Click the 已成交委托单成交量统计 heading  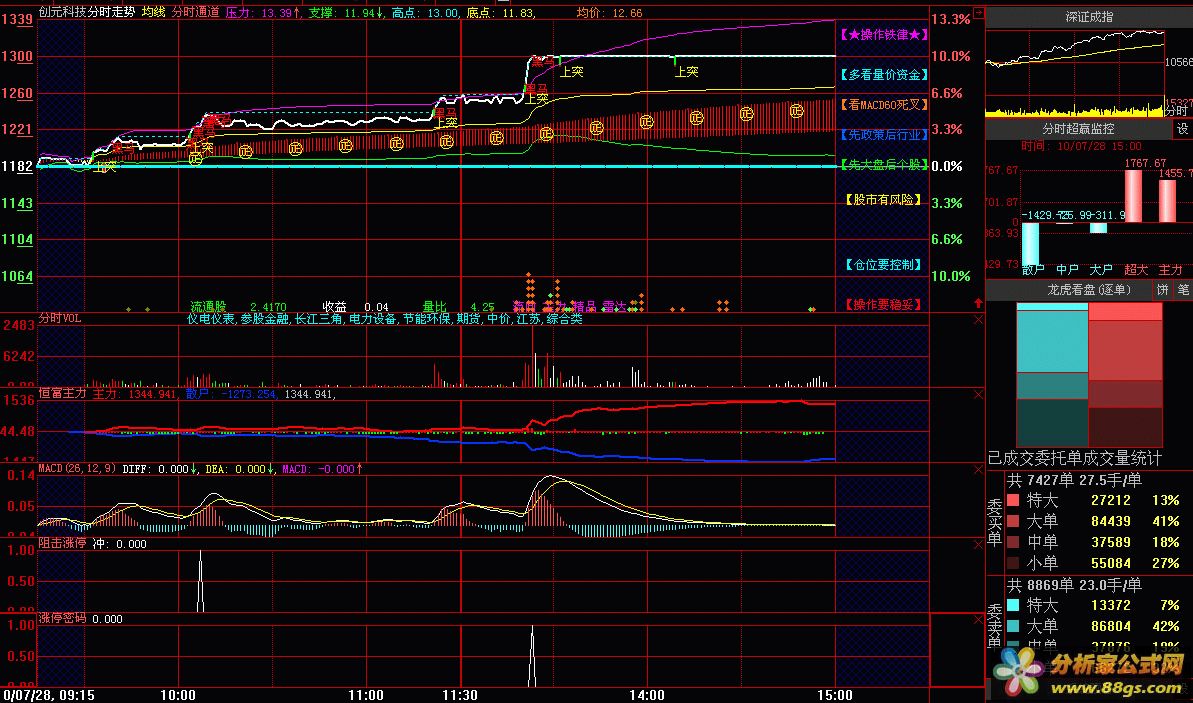click(1074, 458)
